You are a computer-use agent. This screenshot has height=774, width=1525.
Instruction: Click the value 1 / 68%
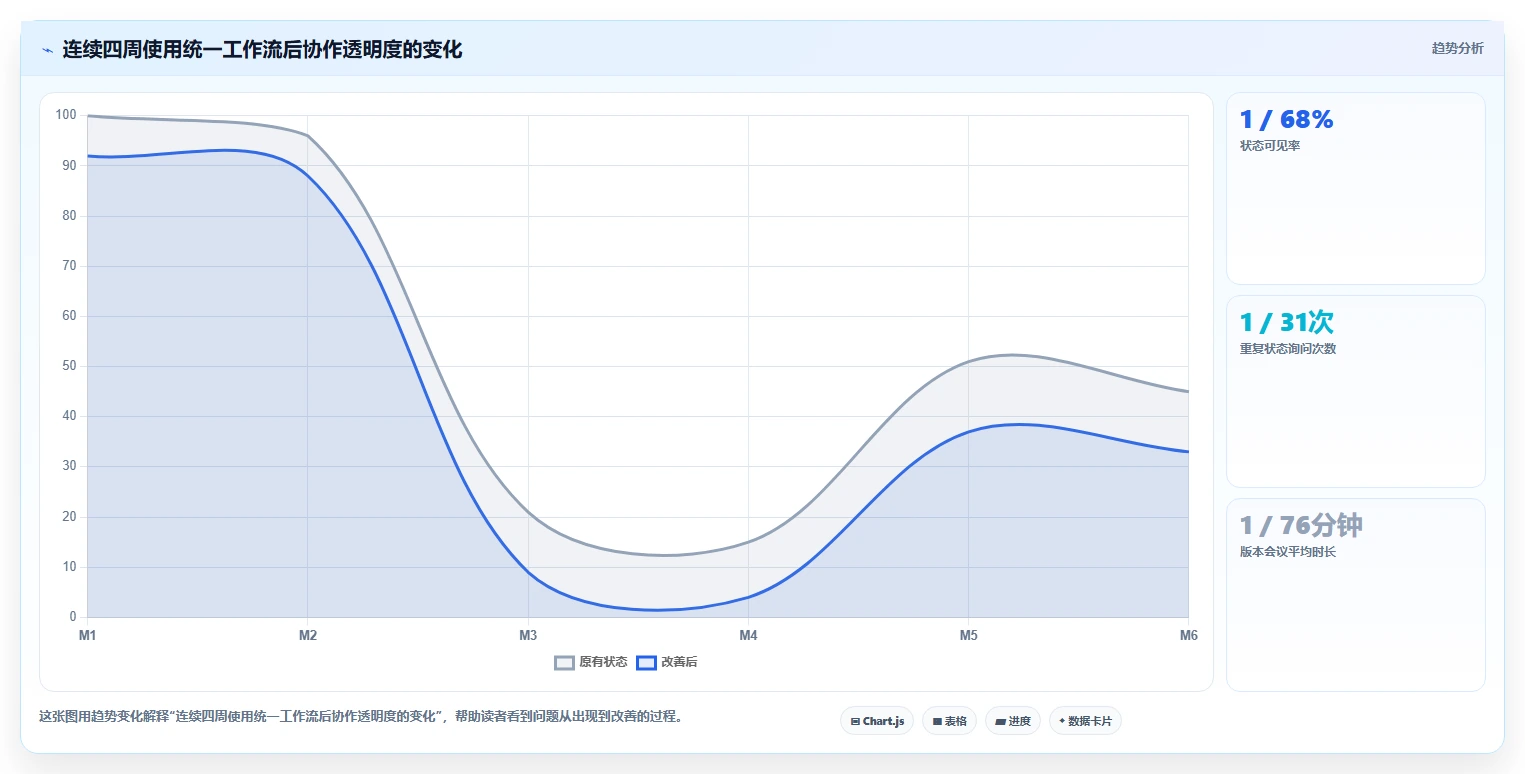point(1286,120)
